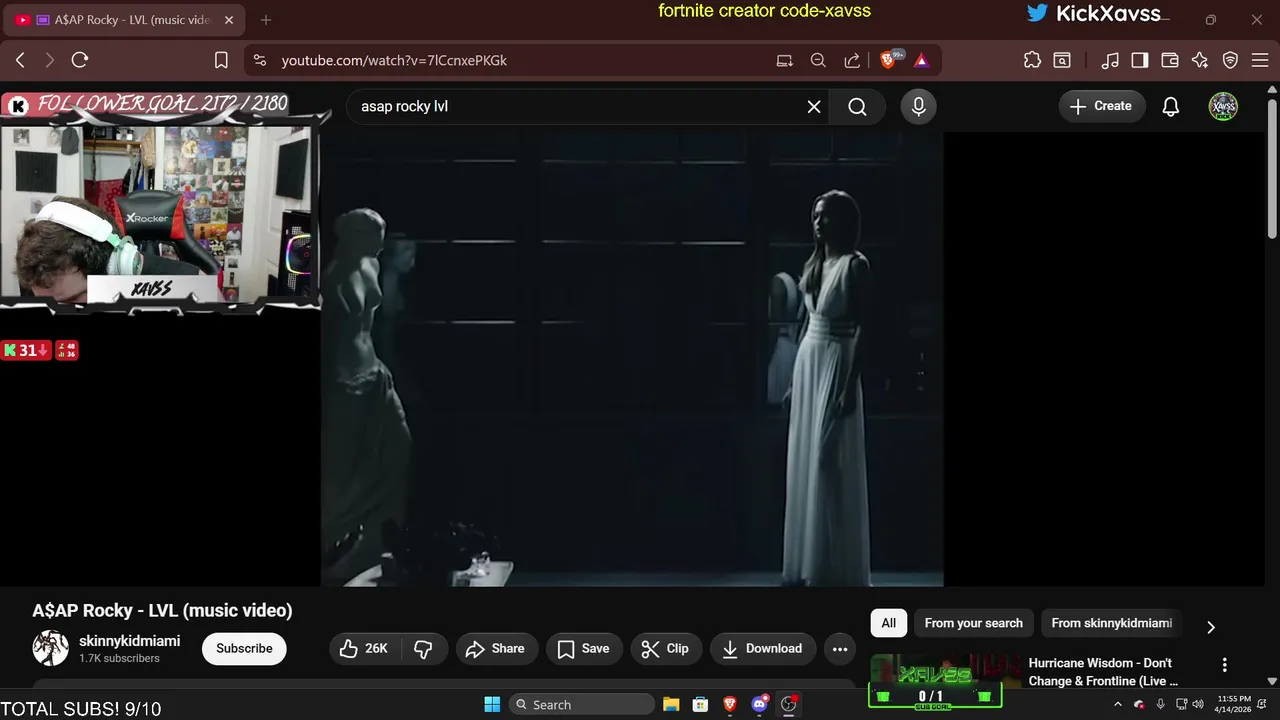Screen dimensions: 1280x720
Task: Go back to the previous page
Action: [20, 60]
